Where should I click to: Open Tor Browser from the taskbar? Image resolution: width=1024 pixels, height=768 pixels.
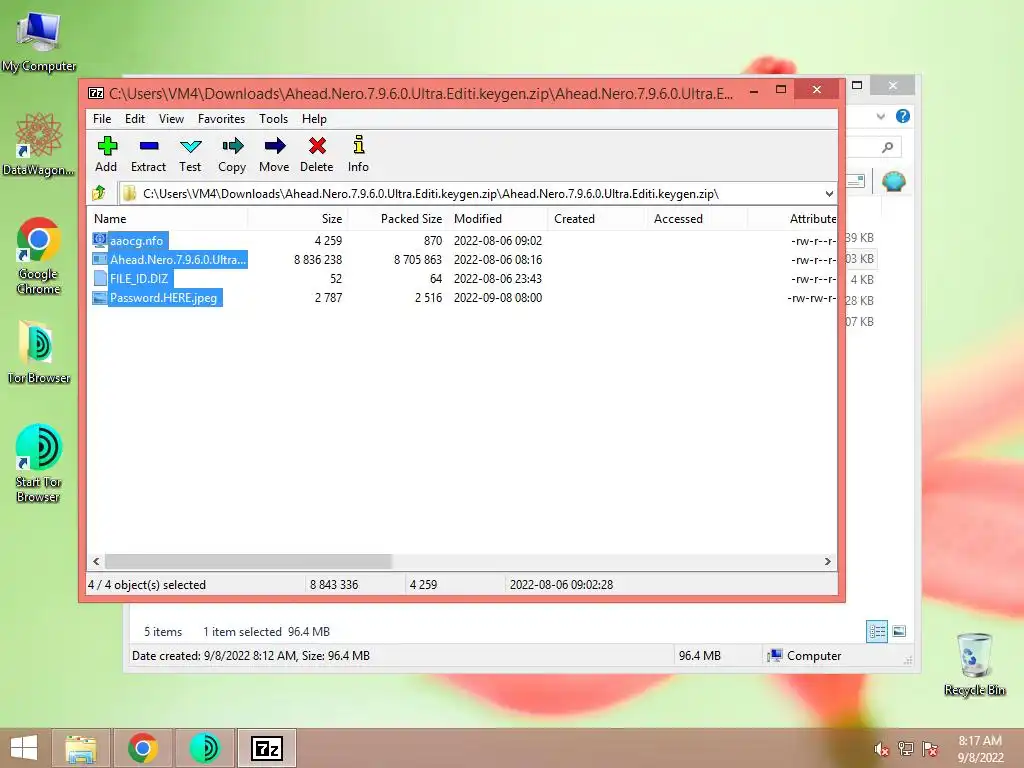coord(204,748)
